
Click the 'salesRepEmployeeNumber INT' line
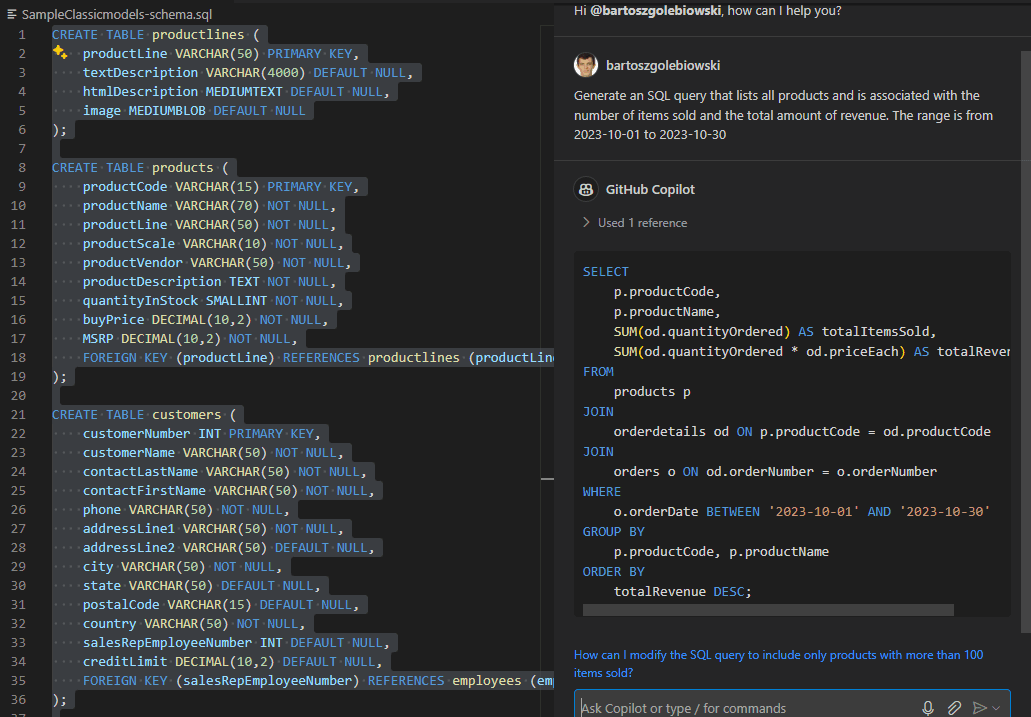[x=236, y=642]
